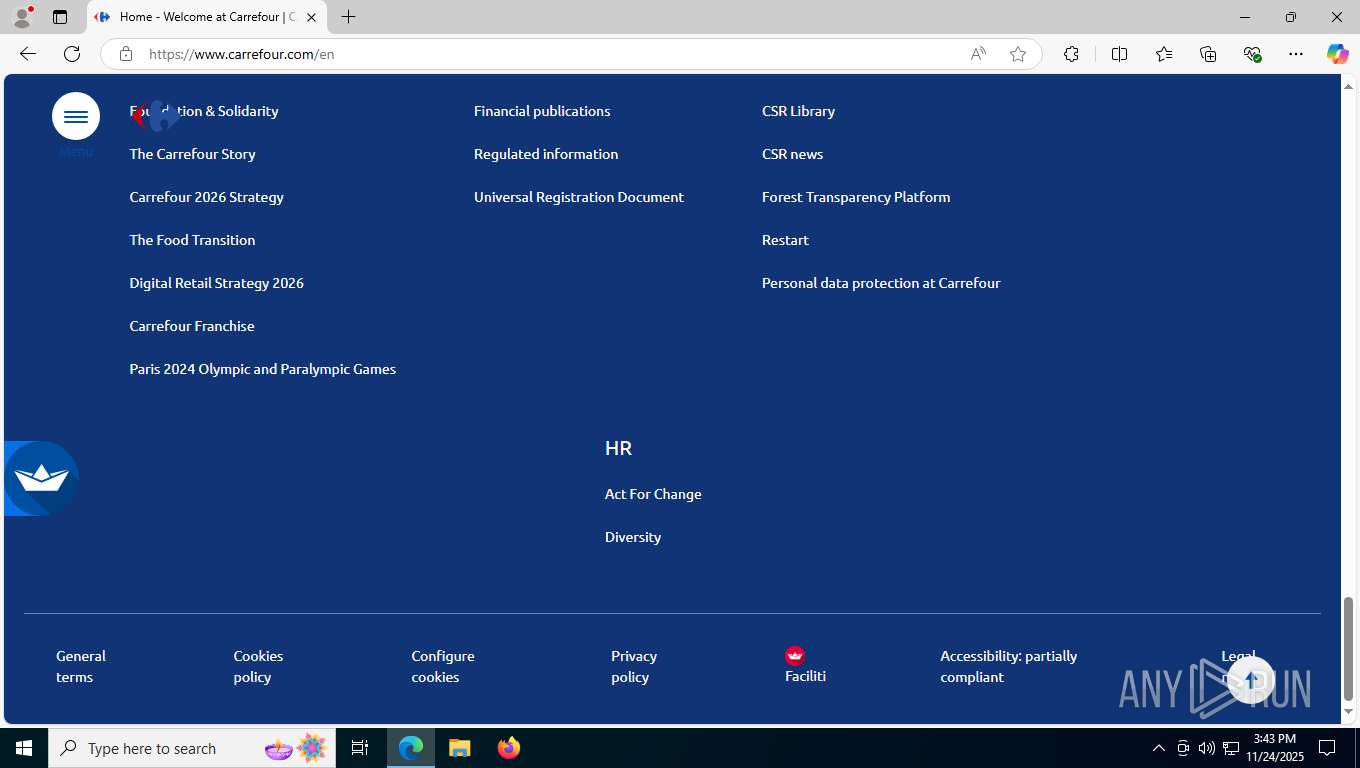Open Carrefour 2026 Strategy link
This screenshot has height=768, width=1360.
(x=206, y=197)
